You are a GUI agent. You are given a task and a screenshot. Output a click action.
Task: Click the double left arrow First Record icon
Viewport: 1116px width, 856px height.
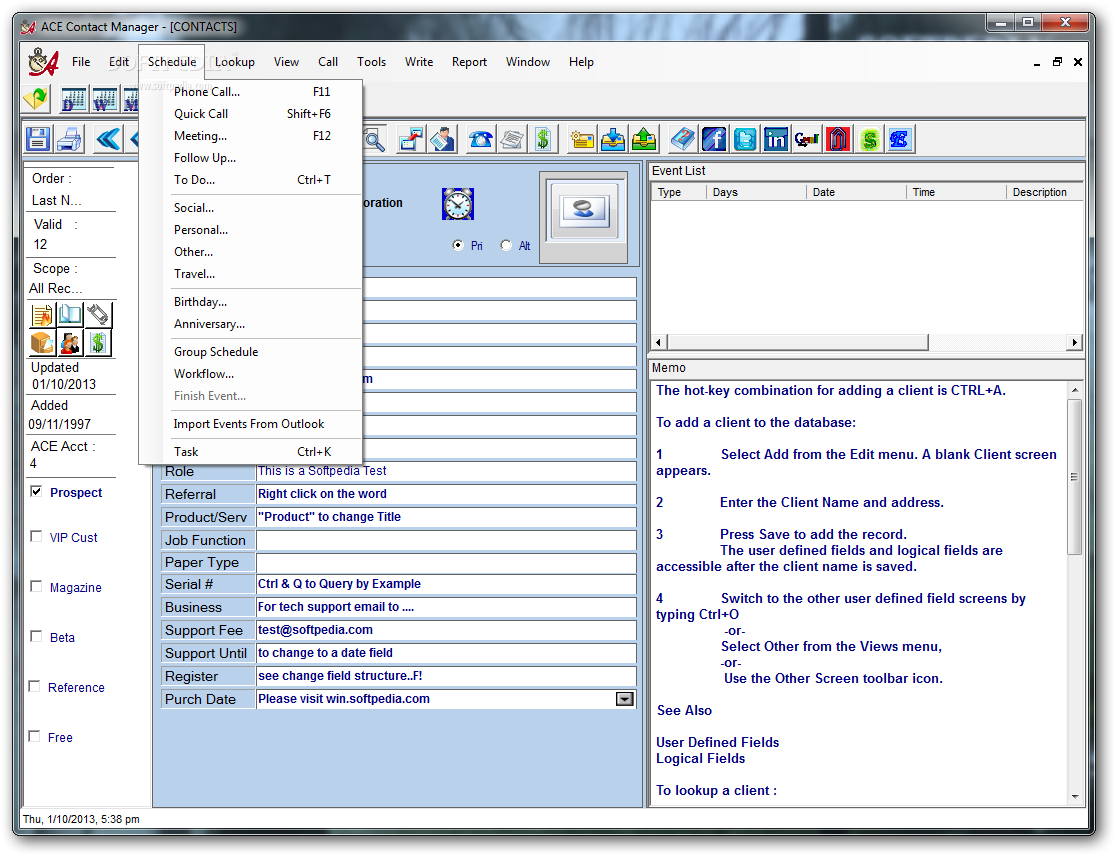click(107, 139)
